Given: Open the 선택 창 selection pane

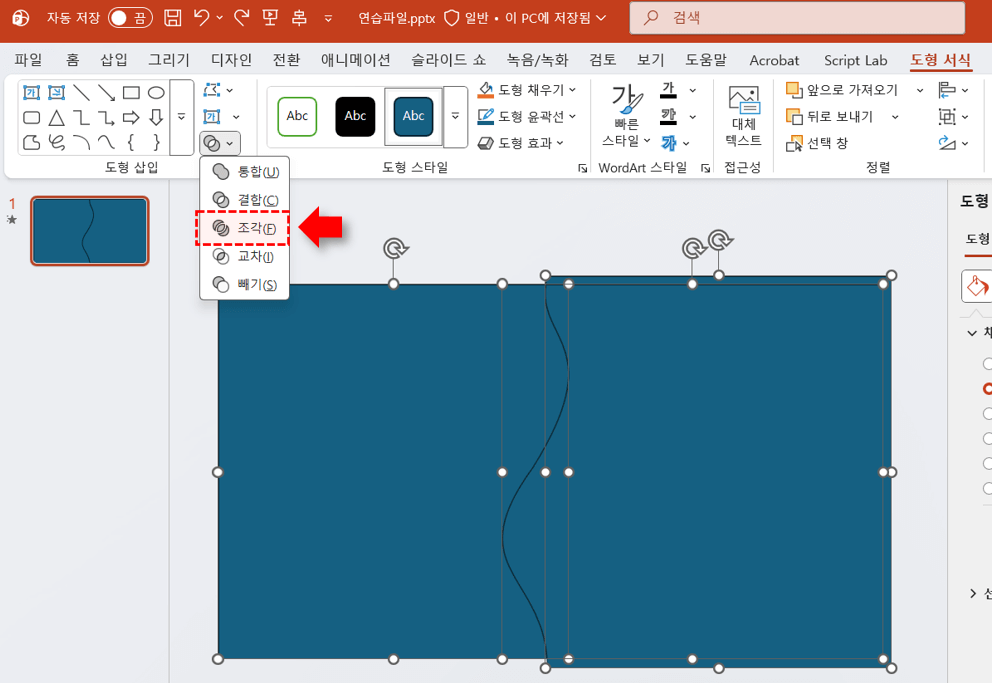Looking at the screenshot, I should pos(818,143).
